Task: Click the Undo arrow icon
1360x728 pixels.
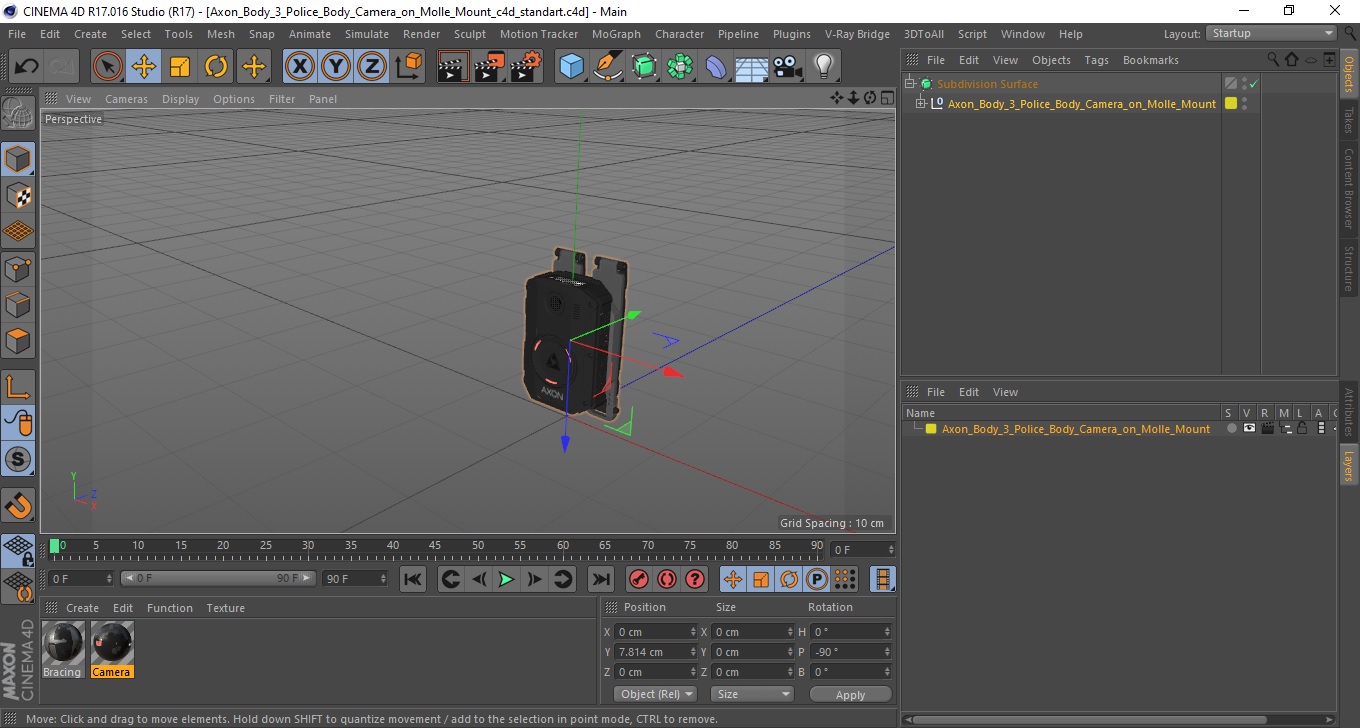Action: click(27, 67)
